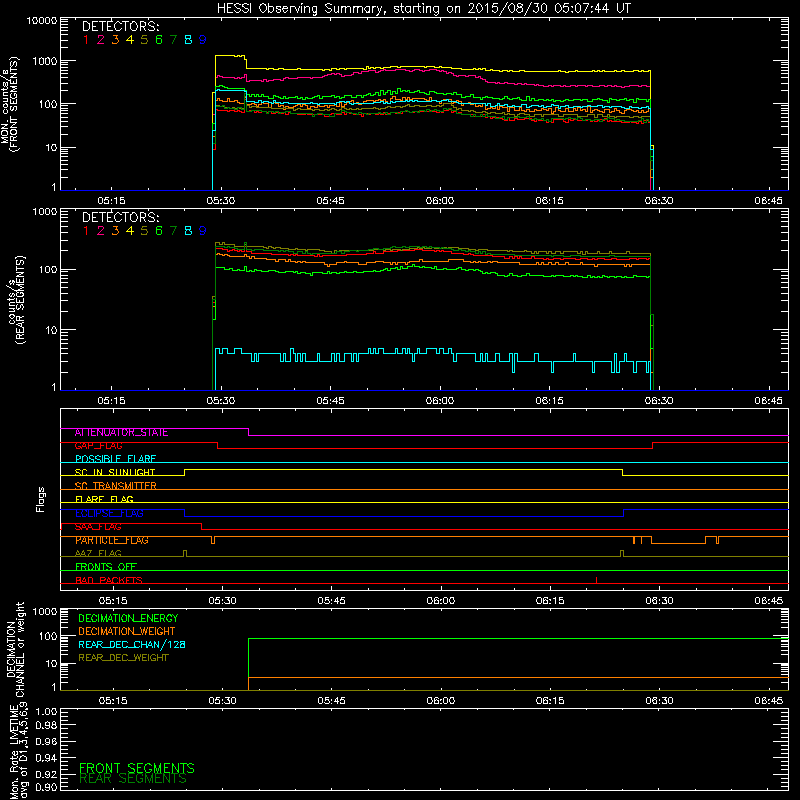Click the REAR_DEC_WEIGHT legend entry

[x=123, y=658]
